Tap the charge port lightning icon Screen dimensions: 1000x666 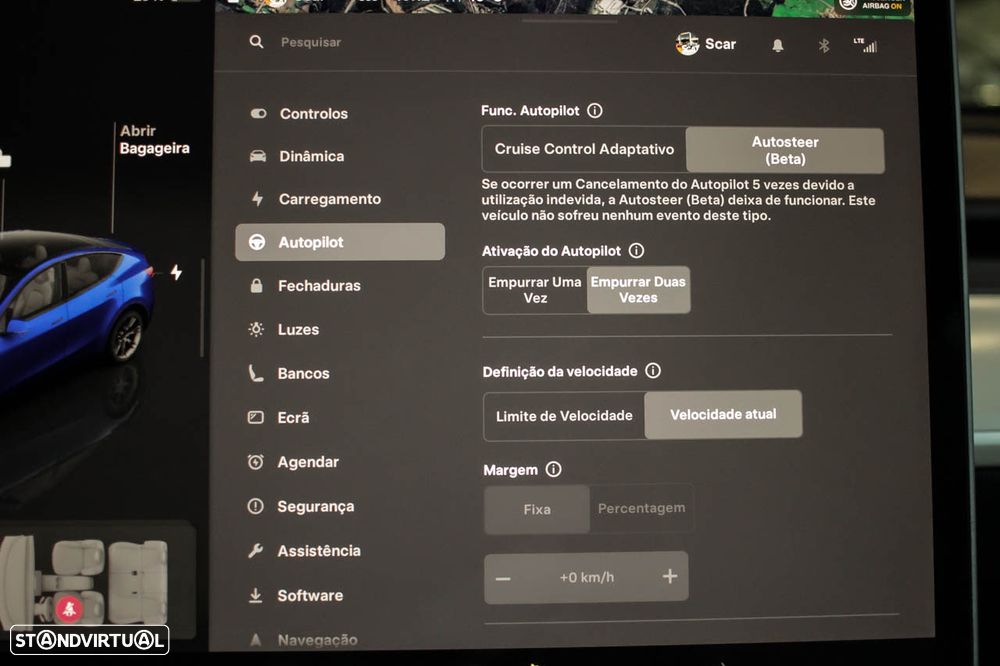(177, 272)
